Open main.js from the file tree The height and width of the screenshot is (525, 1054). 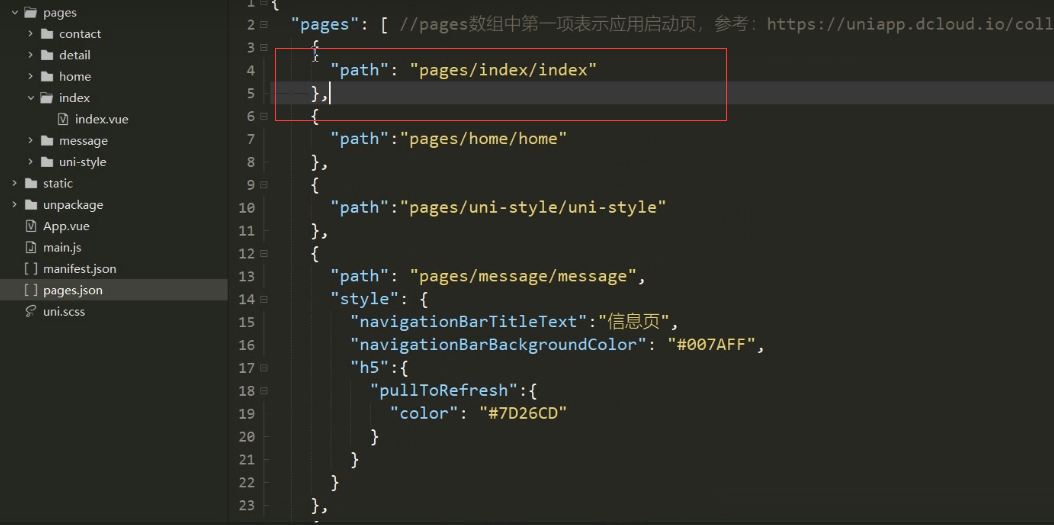tap(62, 247)
